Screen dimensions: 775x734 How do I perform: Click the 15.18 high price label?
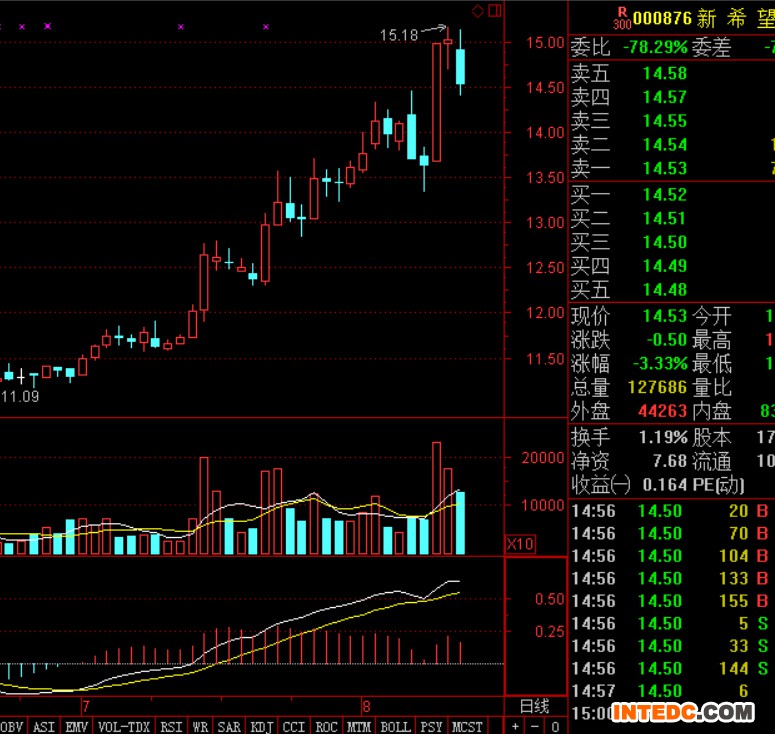(x=399, y=35)
